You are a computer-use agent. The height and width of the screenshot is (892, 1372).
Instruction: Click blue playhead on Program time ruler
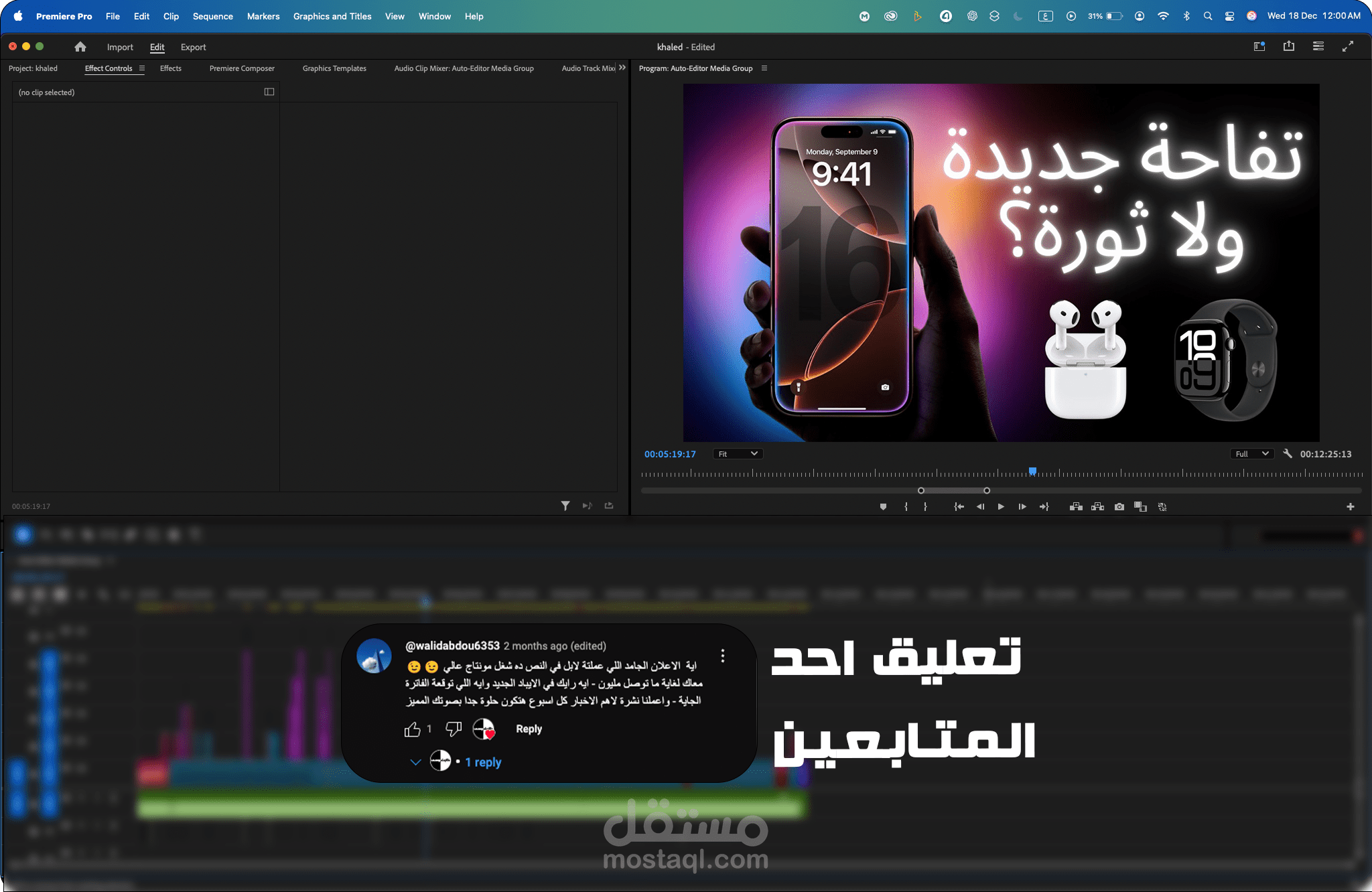[1033, 471]
